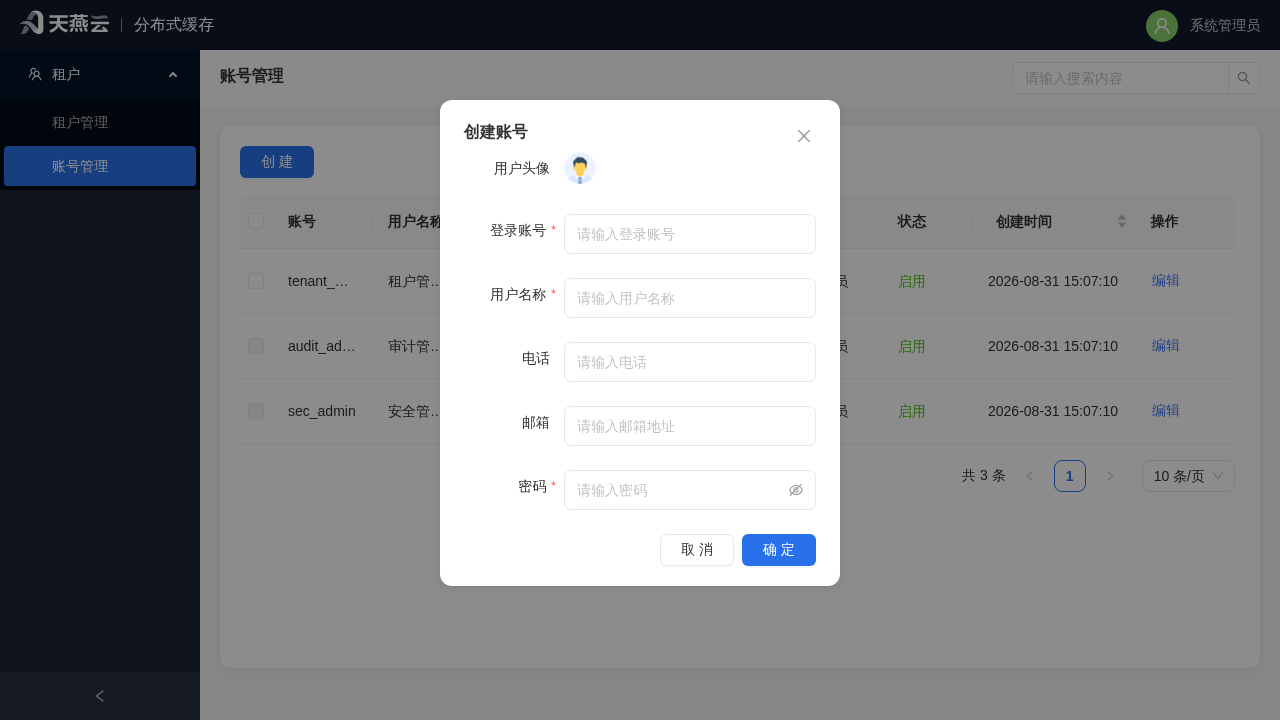The width and height of the screenshot is (1280, 720).
Task: Click the 启用 status in the sec_admin row
Action: point(912,411)
